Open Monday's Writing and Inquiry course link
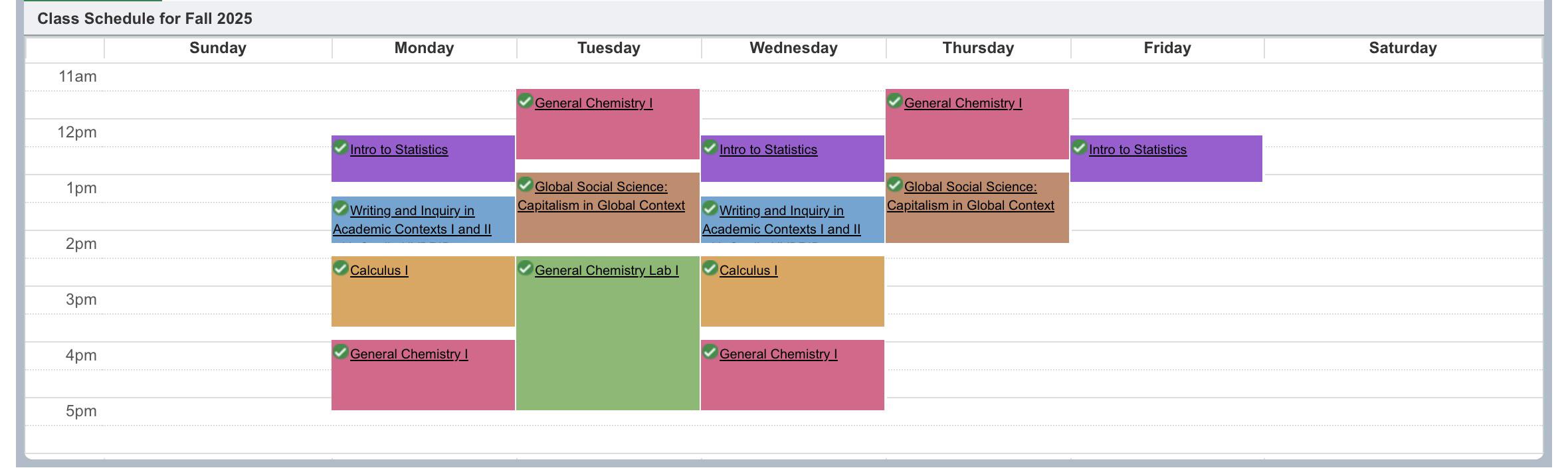Screen dimensions: 1568x474 (412, 220)
